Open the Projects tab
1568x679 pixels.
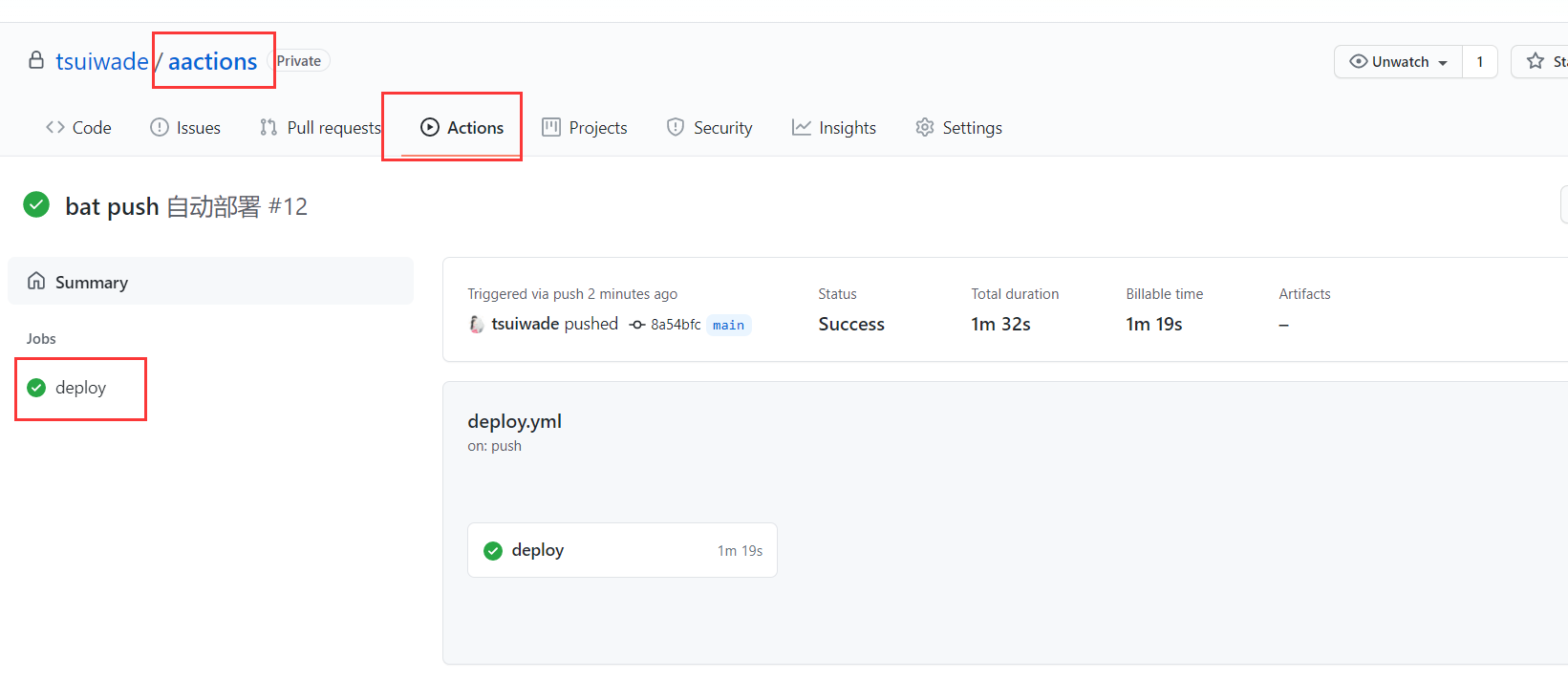(585, 127)
